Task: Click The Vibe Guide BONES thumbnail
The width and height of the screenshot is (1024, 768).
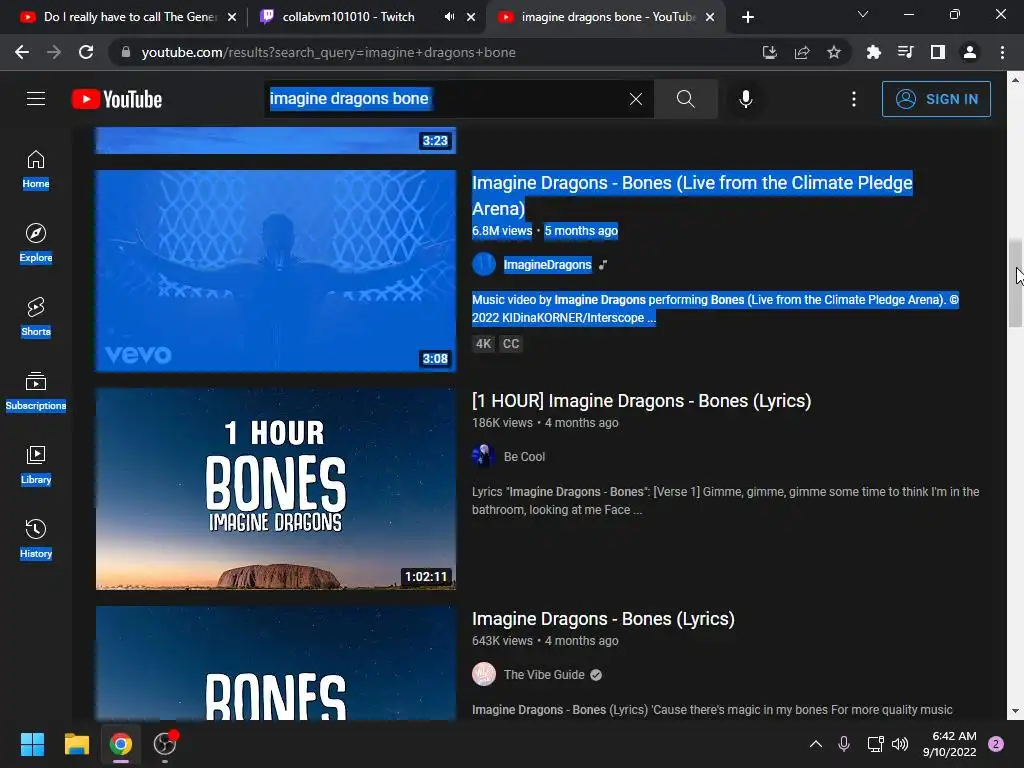Action: pyautogui.click(x=276, y=663)
